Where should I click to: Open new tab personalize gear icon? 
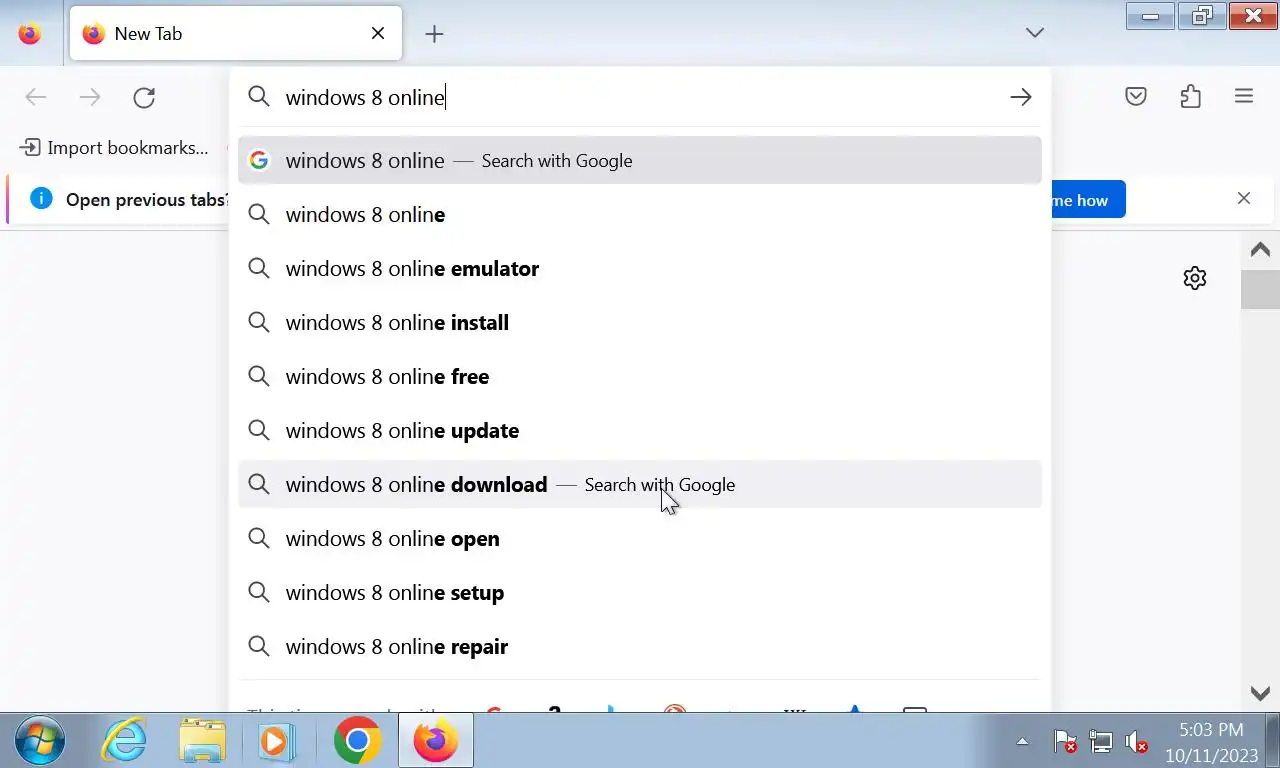click(x=1195, y=278)
